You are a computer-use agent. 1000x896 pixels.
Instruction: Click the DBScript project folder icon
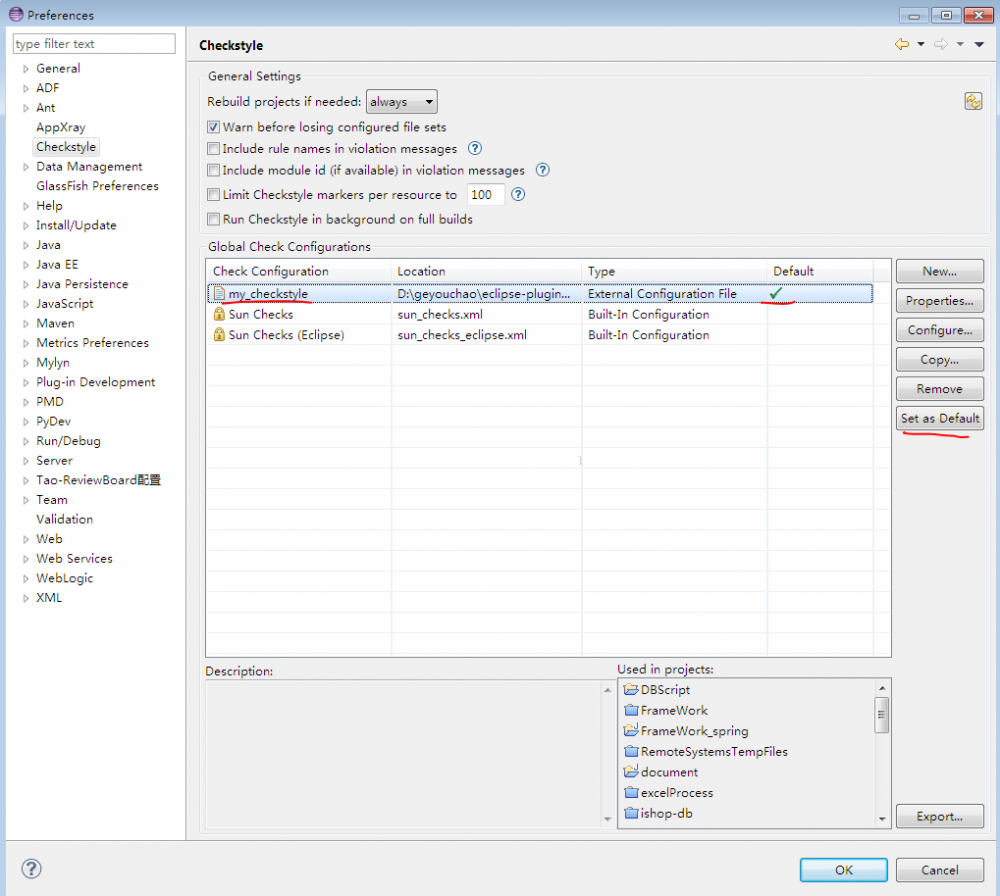tap(631, 689)
